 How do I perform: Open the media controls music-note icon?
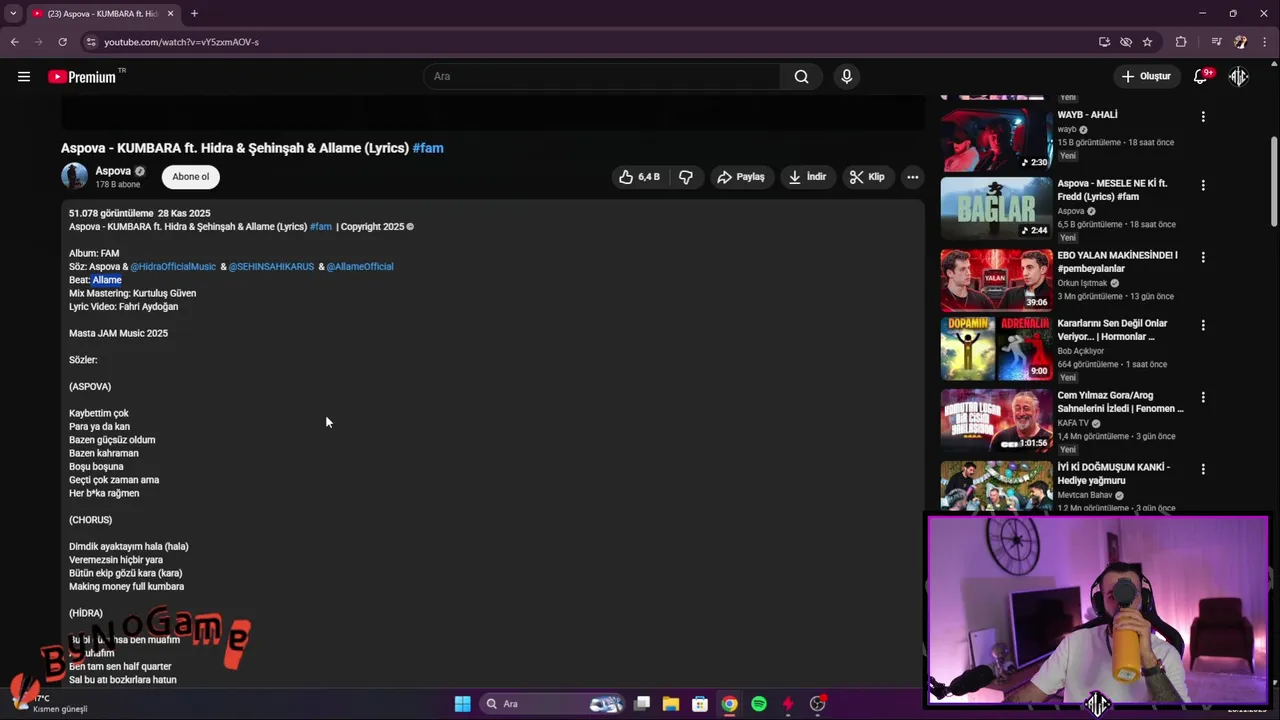(x=1216, y=42)
